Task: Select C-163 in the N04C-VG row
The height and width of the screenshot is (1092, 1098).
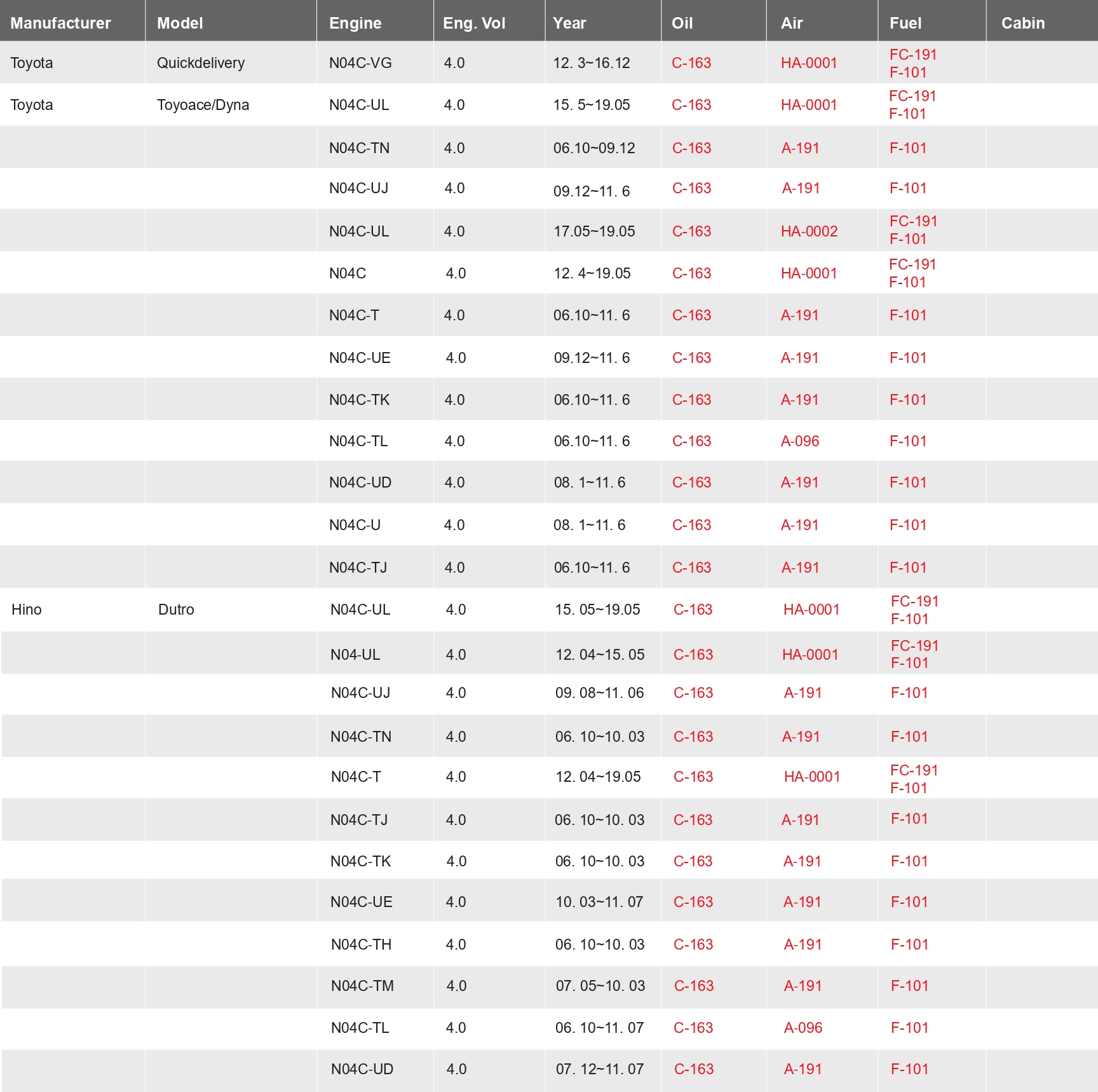Action: pyautogui.click(x=691, y=63)
